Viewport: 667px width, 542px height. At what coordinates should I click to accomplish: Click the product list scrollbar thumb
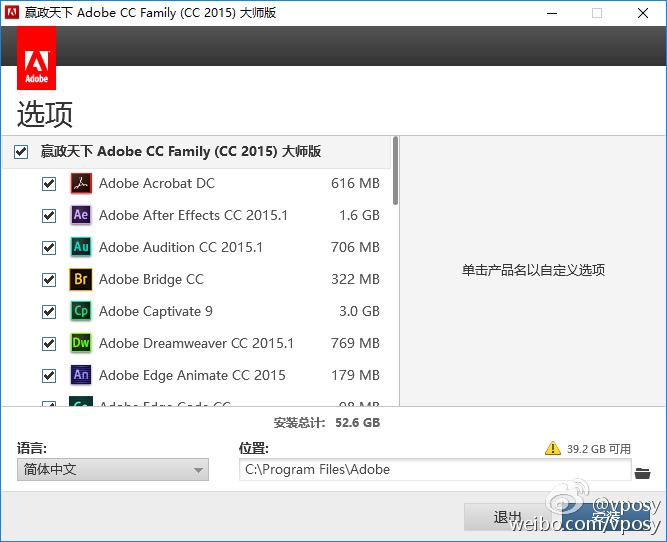(x=396, y=171)
